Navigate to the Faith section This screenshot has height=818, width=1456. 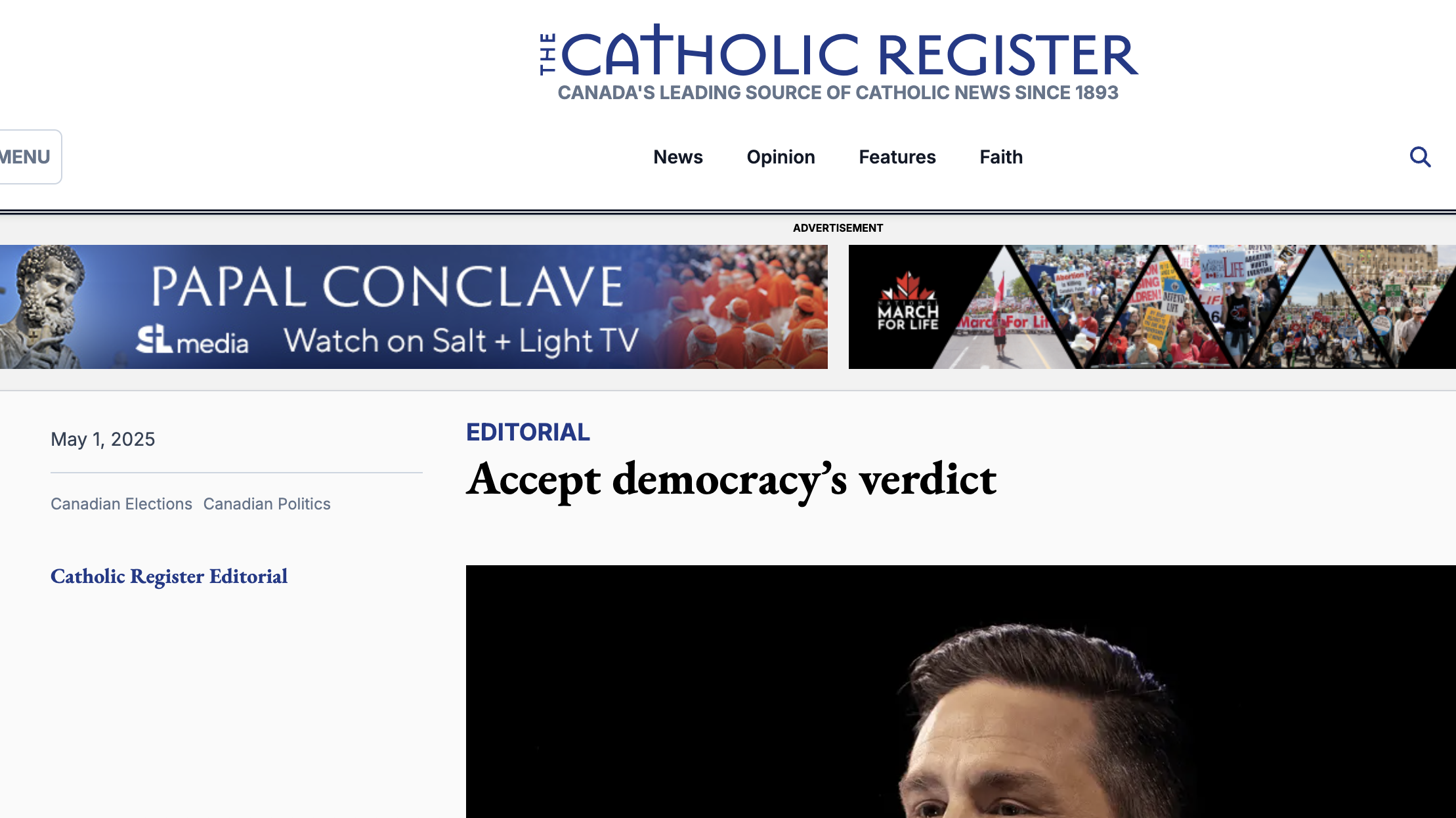pyautogui.click(x=1001, y=157)
